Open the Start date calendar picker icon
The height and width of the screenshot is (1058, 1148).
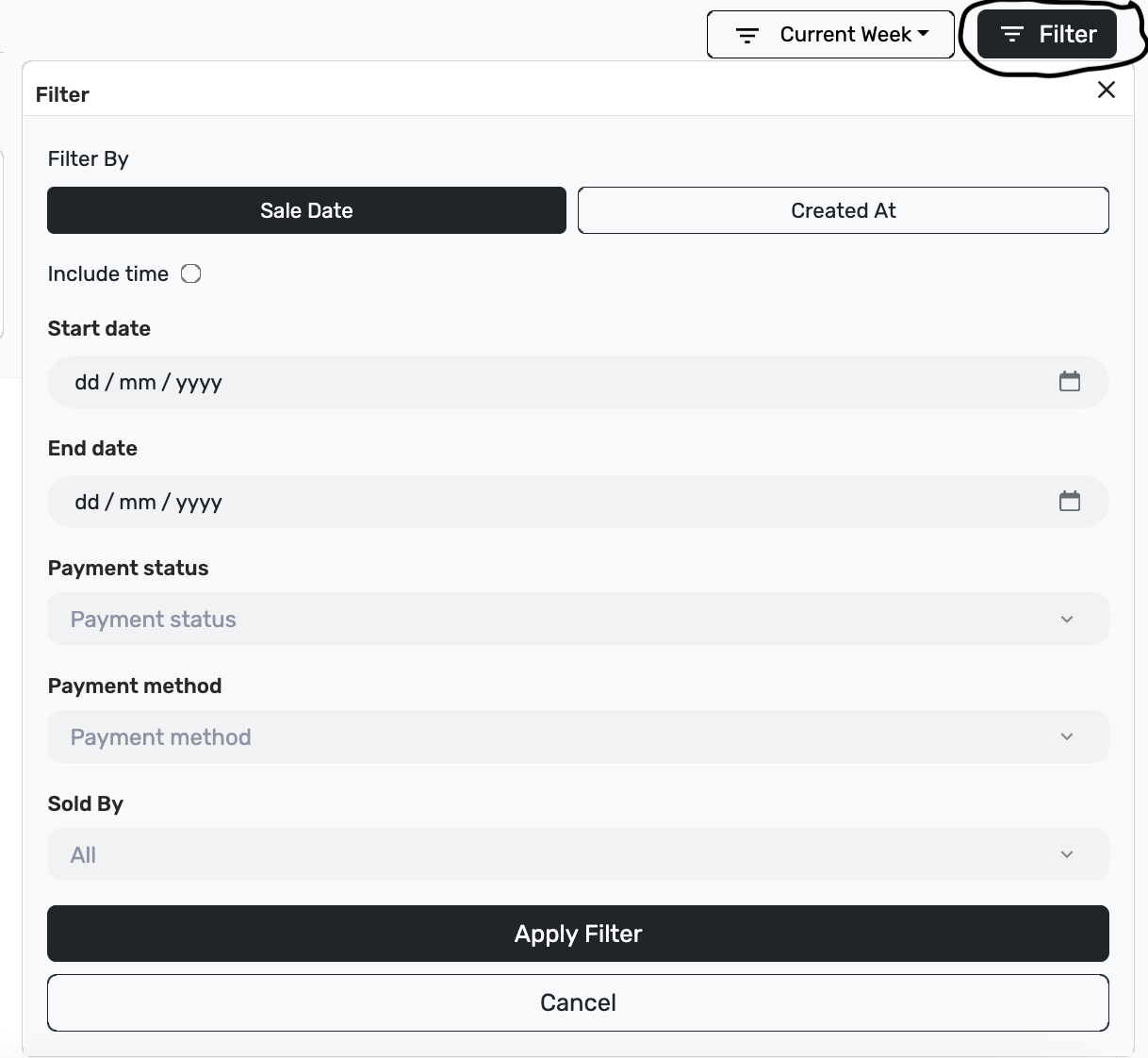(1069, 382)
